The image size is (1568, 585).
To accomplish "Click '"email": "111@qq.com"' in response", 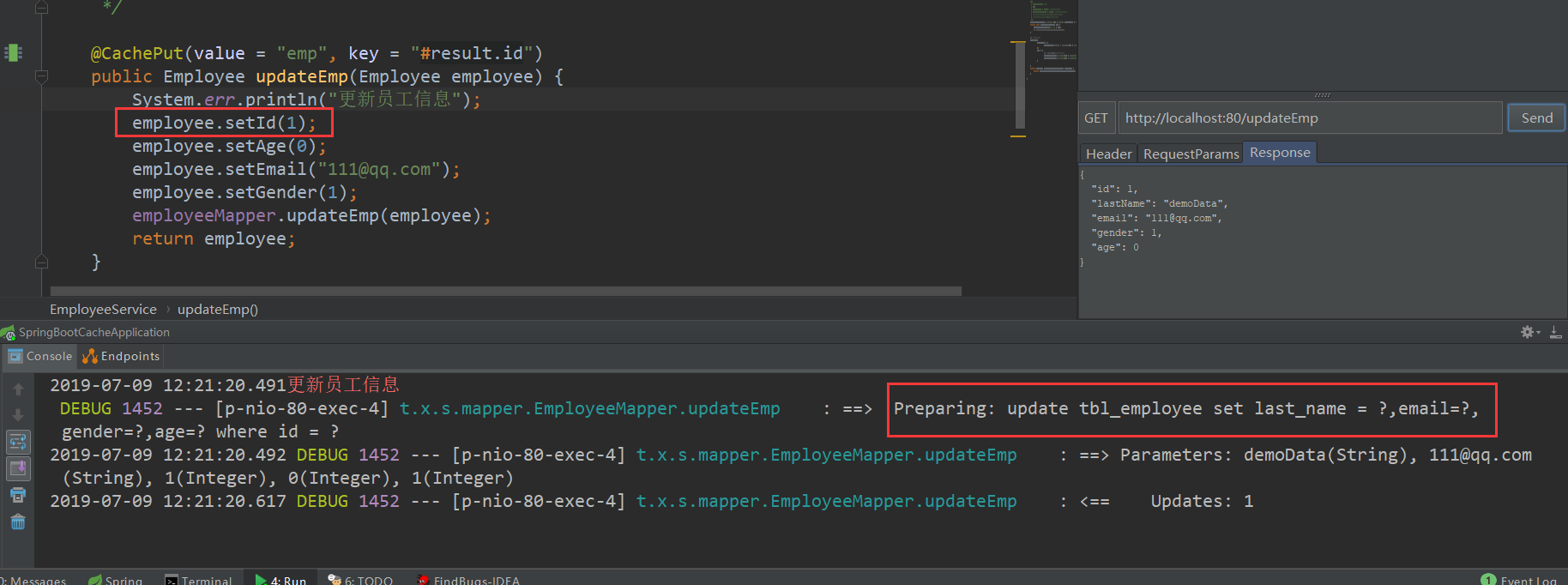I will (x=1156, y=218).
